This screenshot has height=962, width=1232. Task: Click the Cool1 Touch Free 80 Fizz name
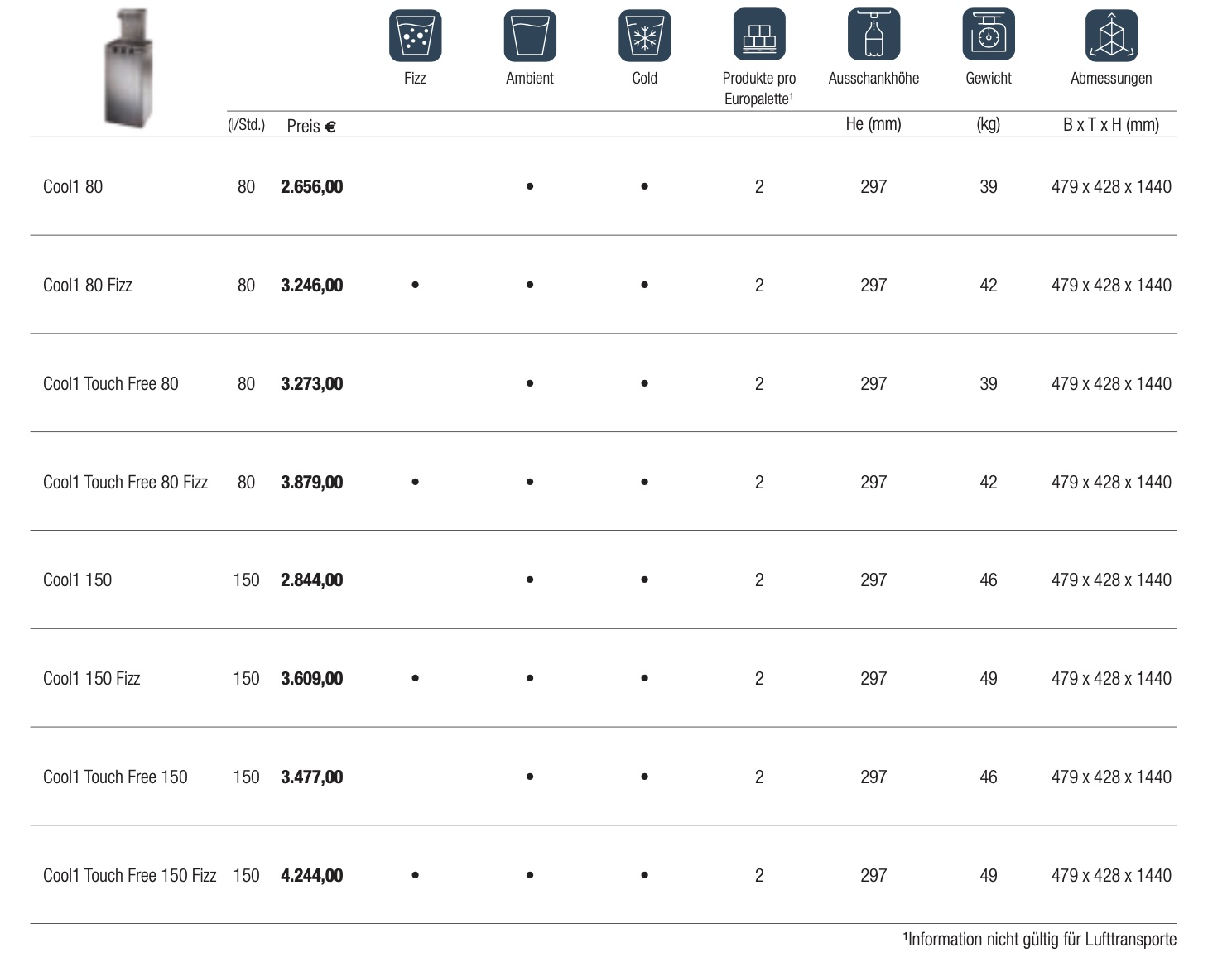click(x=125, y=483)
